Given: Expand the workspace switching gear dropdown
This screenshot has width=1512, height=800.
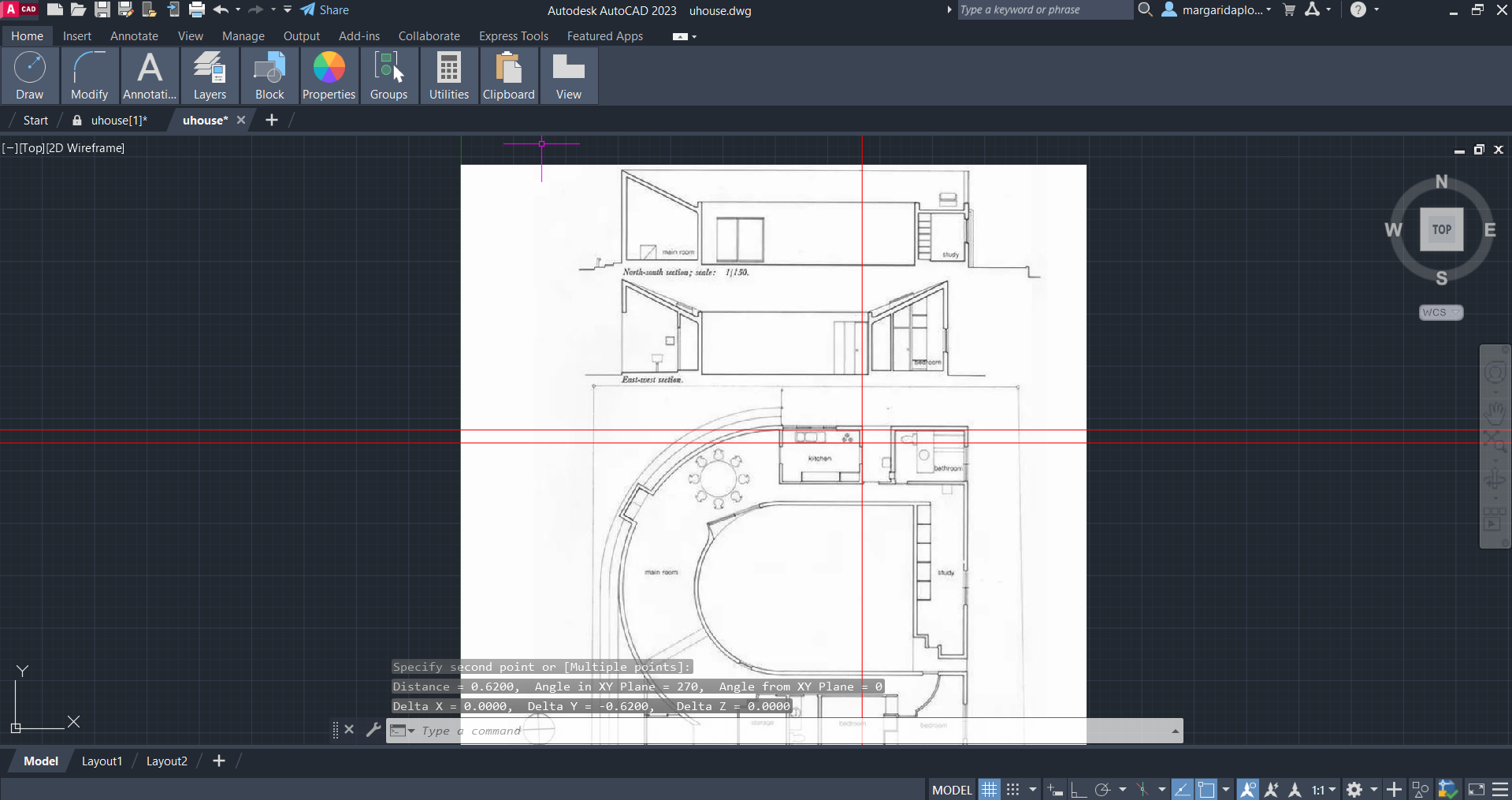Looking at the screenshot, I should [1373, 789].
